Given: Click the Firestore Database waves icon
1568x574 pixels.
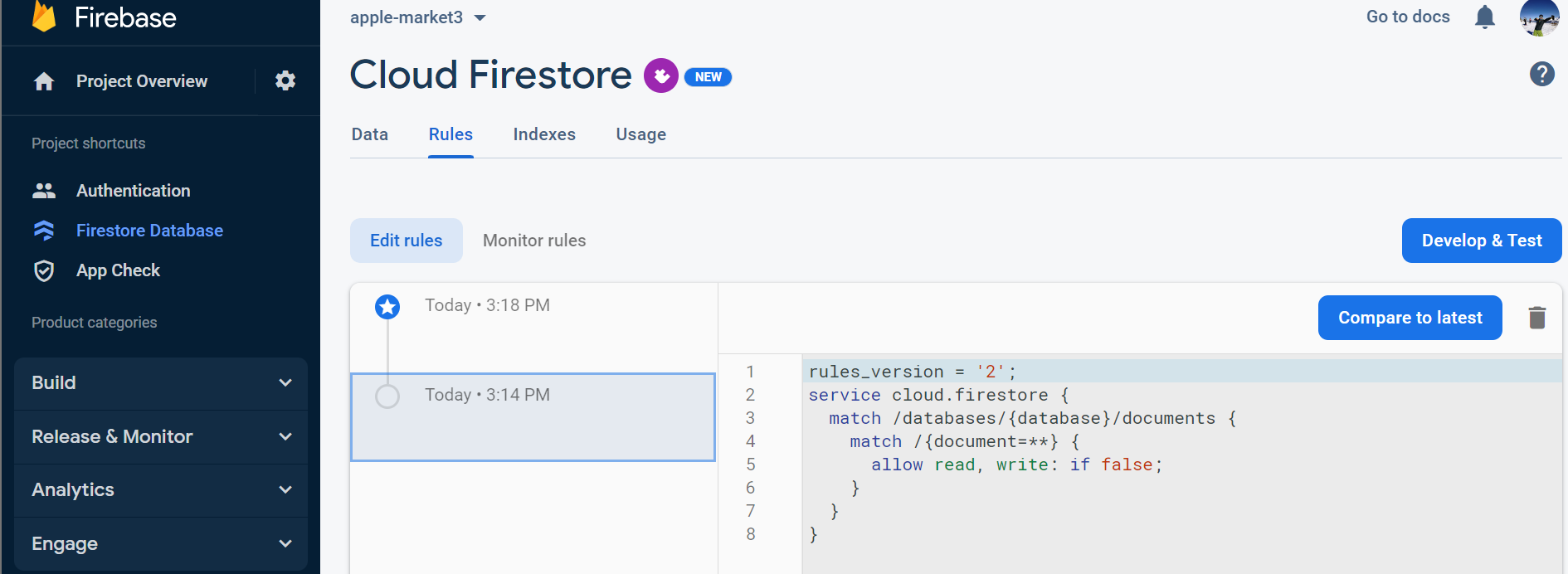Looking at the screenshot, I should pyautogui.click(x=44, y=231).
